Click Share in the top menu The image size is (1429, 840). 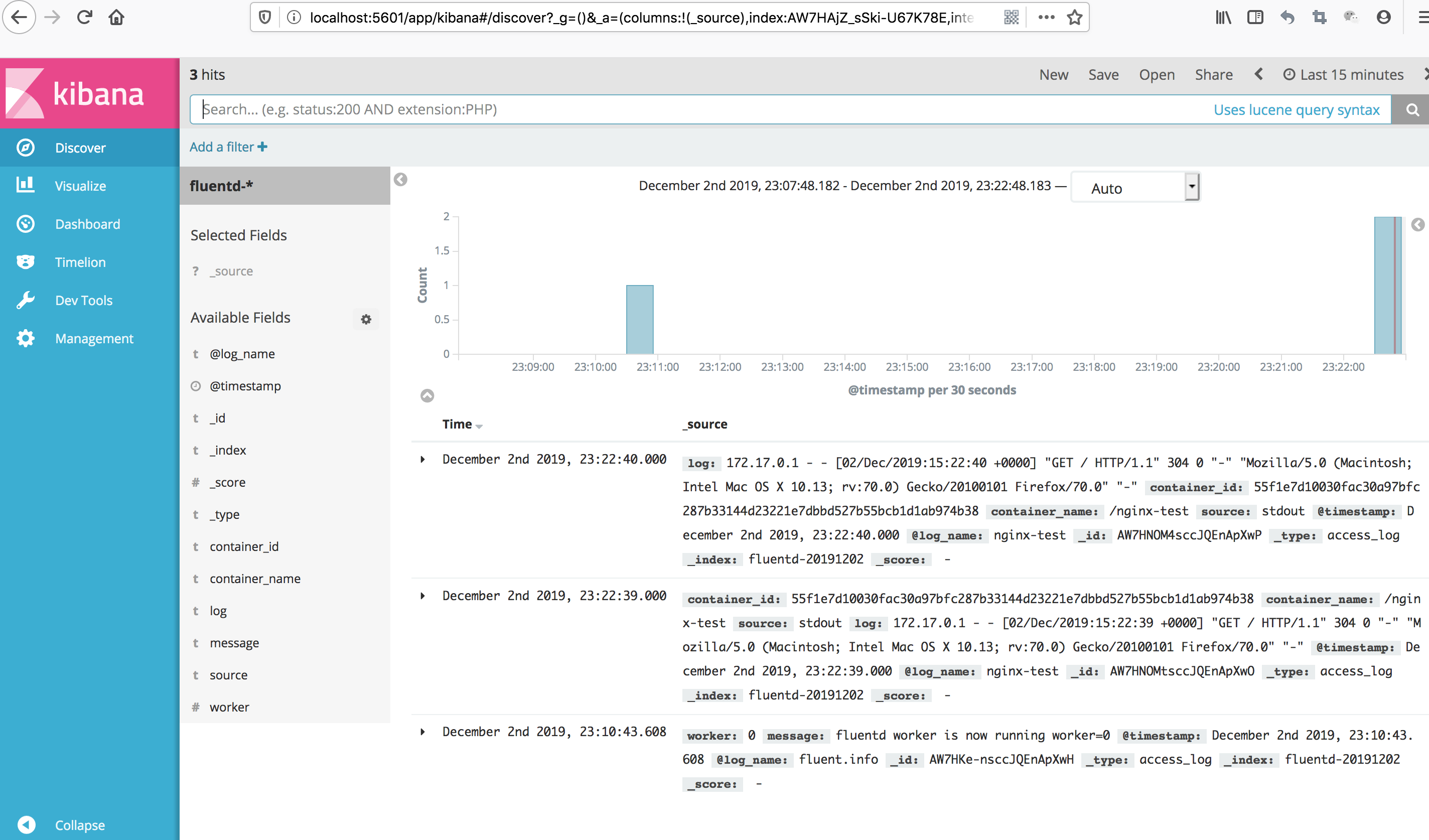(x=1214, y=74)
